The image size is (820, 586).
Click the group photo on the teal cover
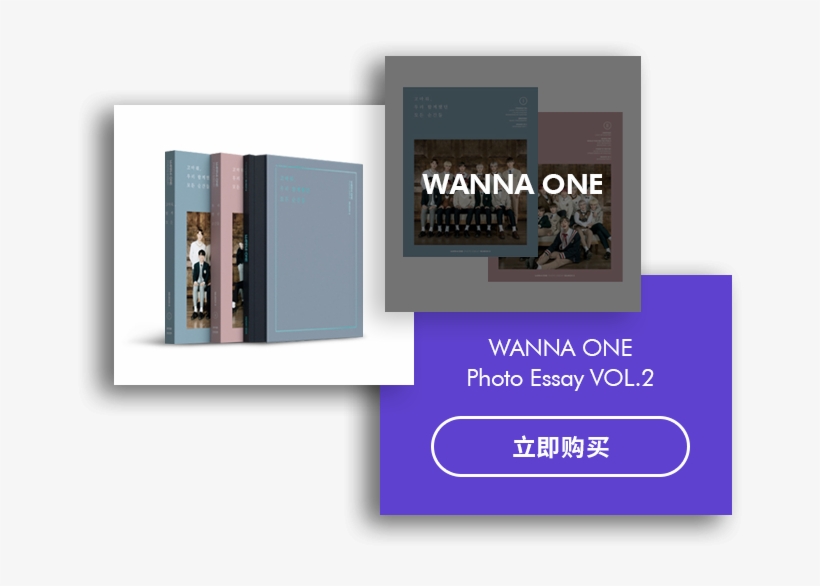point(470,192)
